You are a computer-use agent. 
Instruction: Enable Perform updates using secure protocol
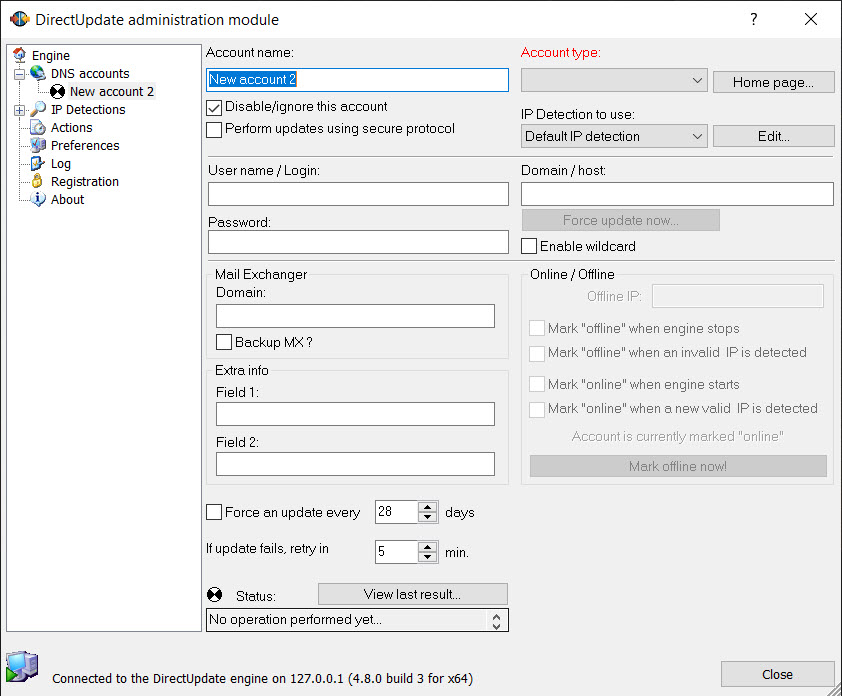click(x=214, y=129)
